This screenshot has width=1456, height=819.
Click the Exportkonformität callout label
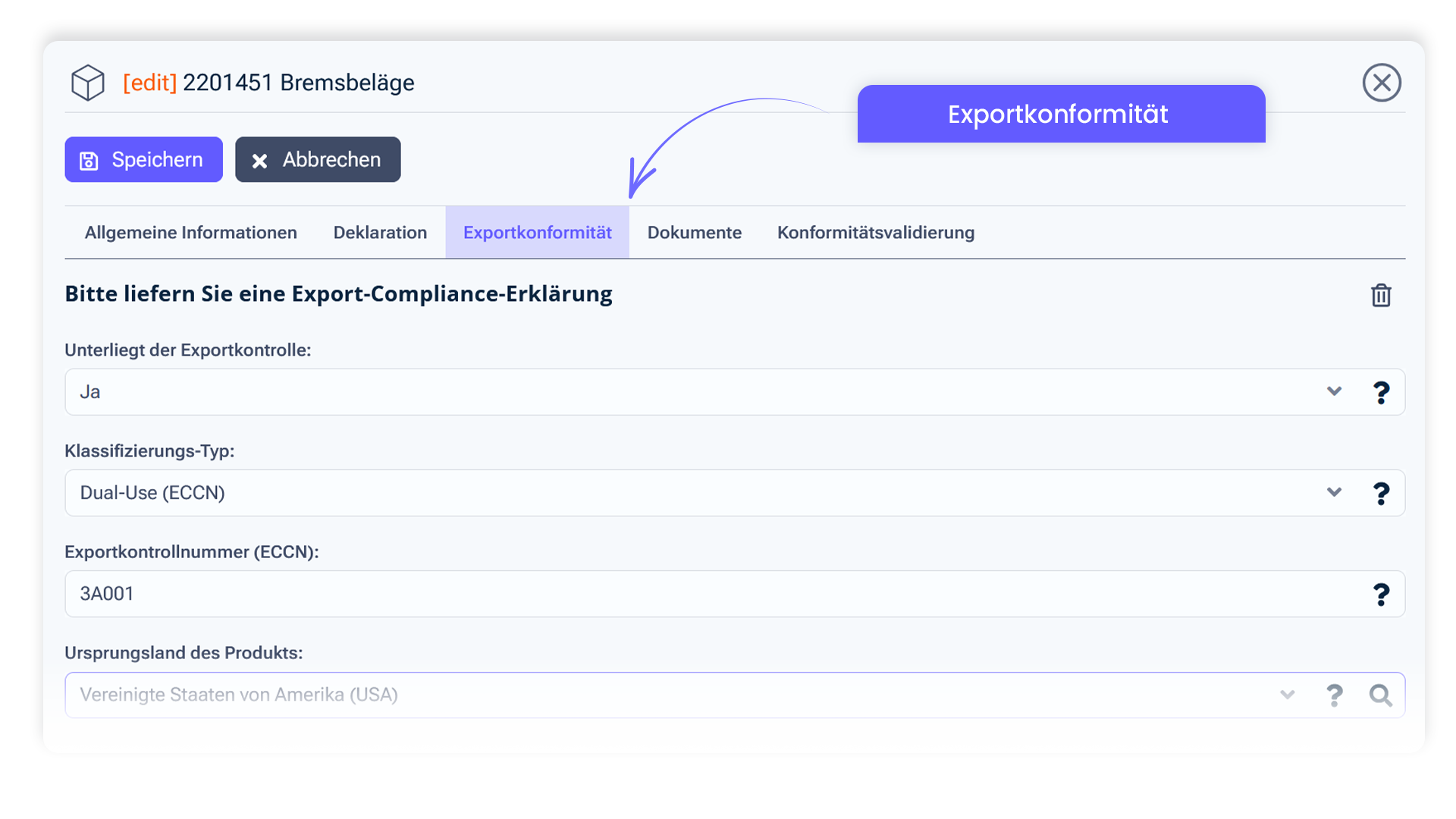1060,114
